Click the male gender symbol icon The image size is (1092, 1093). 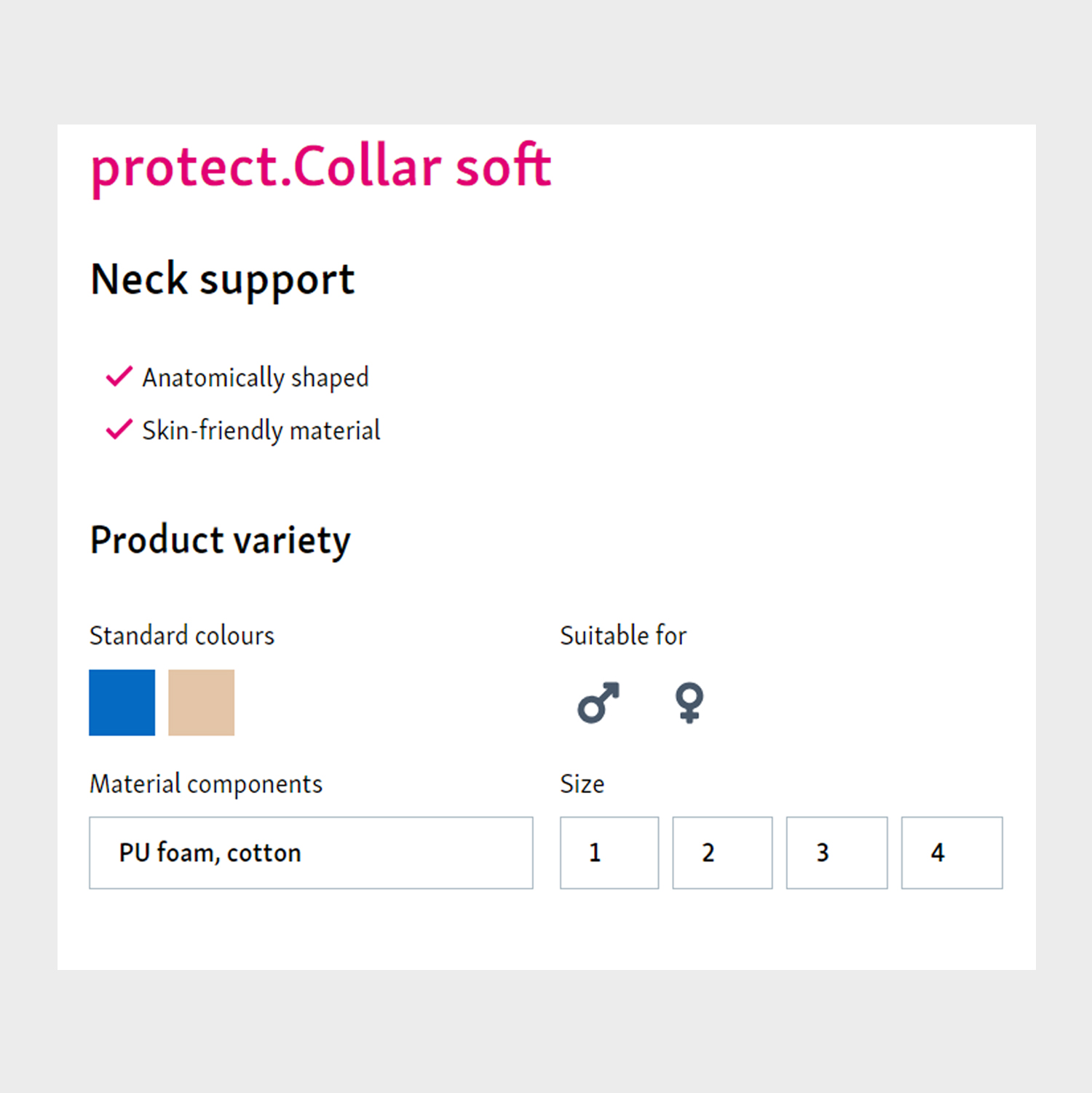tap(598, 703)
